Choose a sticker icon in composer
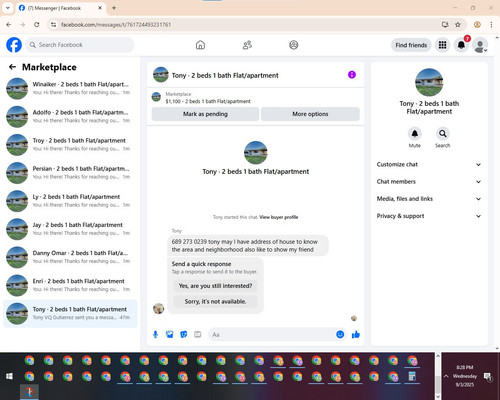The height and width of the screenshot is (400, 500). tap(183, 334)
